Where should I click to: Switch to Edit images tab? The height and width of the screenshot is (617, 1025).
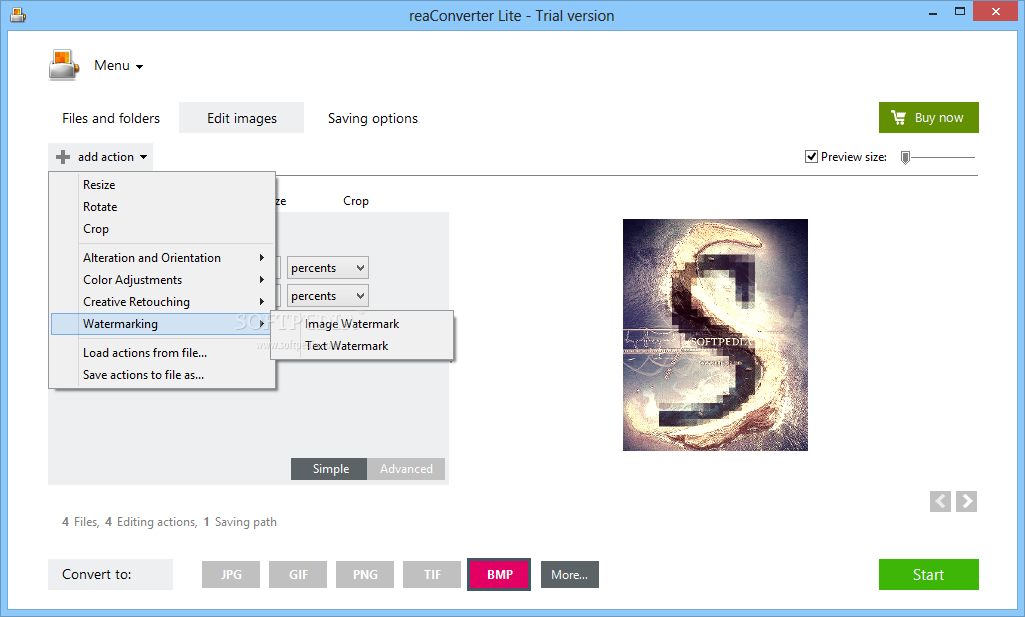click(242, 118)
